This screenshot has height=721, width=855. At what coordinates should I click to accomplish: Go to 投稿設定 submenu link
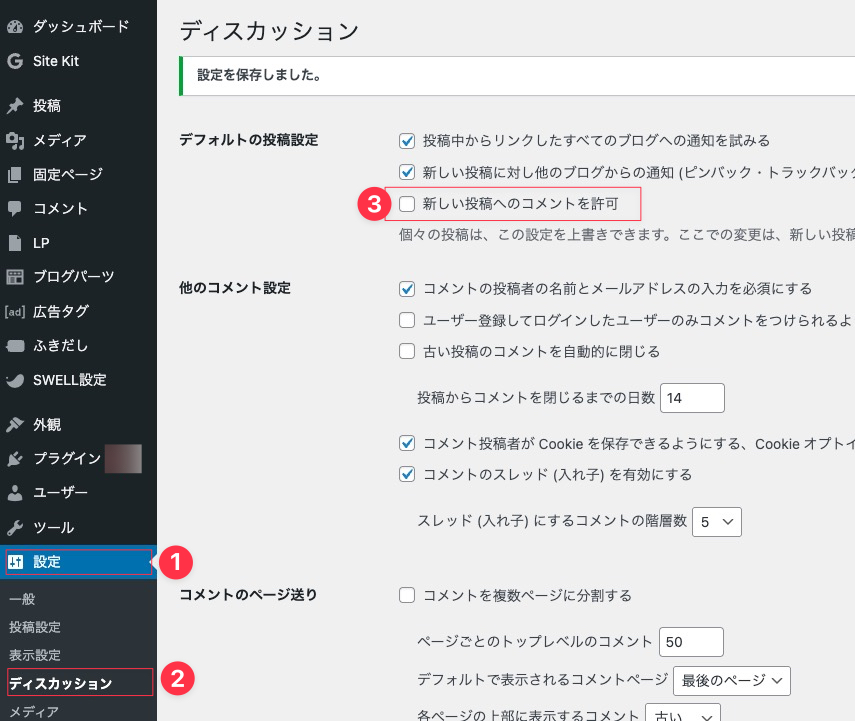point(35,627)
